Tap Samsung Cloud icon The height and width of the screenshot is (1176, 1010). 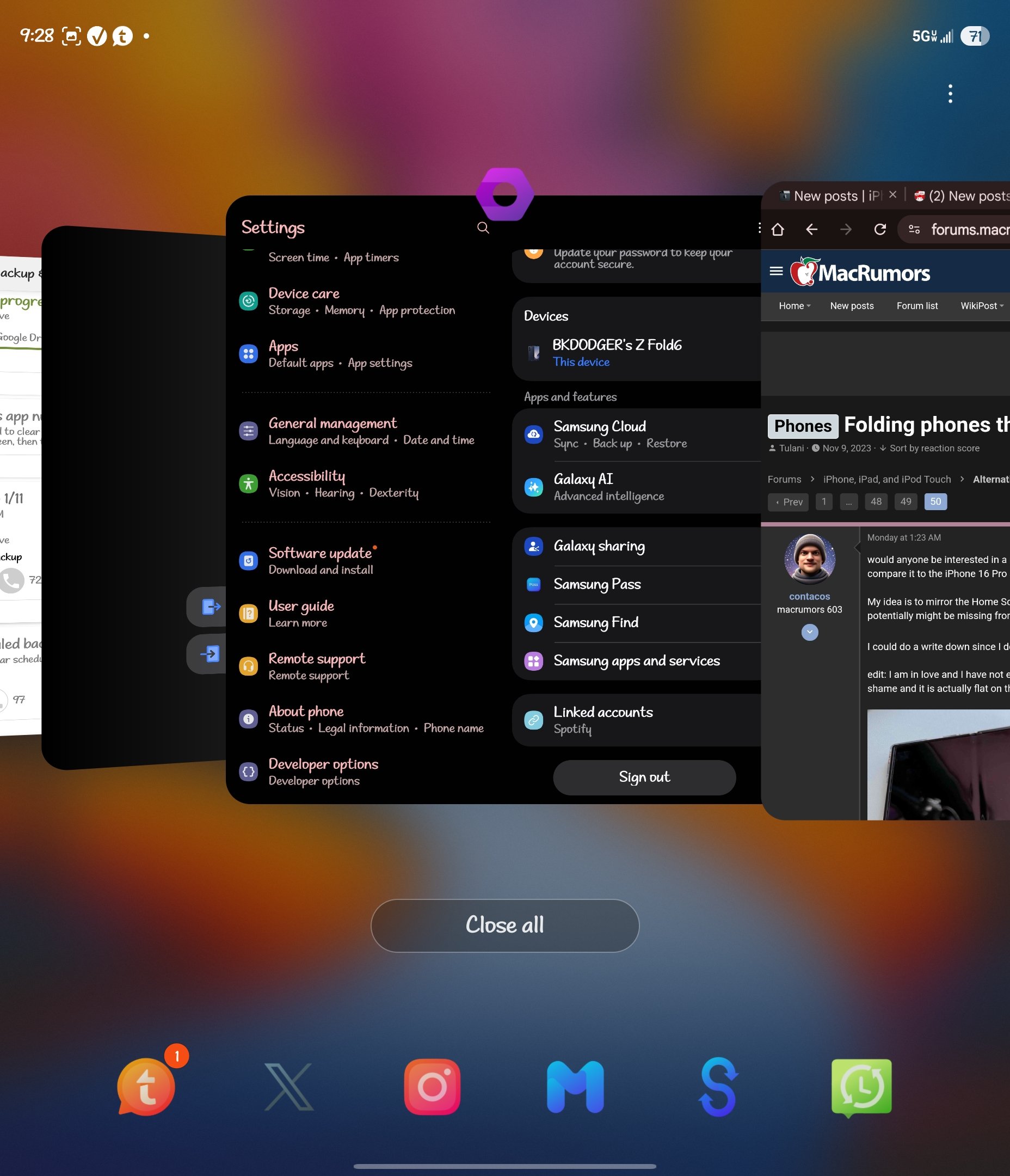533,434
